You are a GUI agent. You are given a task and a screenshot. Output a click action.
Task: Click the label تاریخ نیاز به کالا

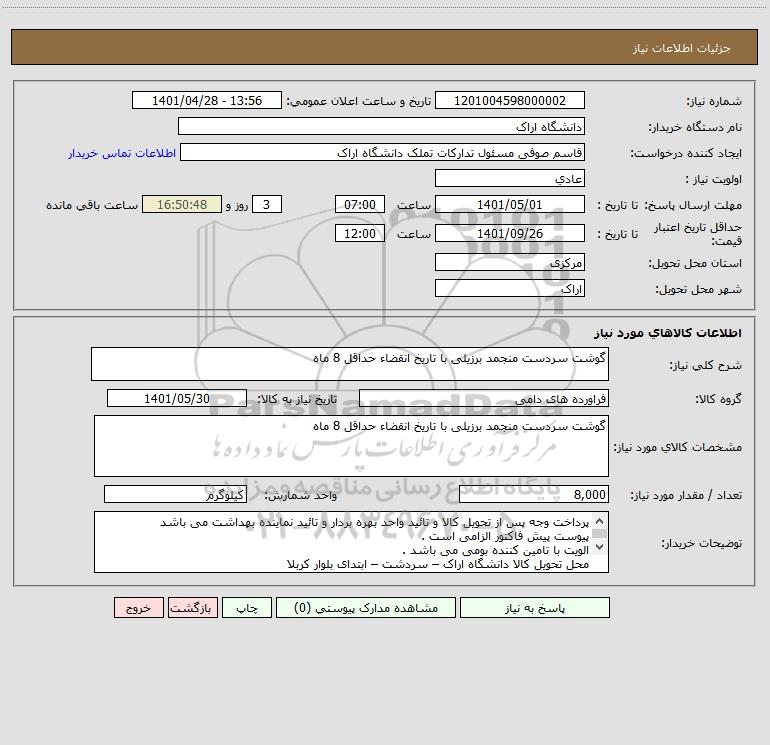coord(297,399)
